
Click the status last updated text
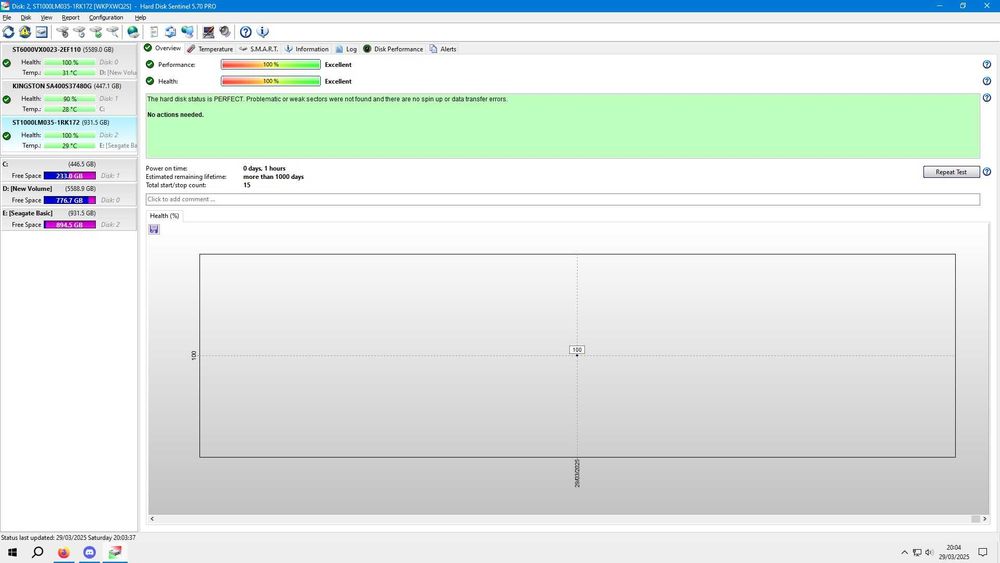[x=68, y=537]
